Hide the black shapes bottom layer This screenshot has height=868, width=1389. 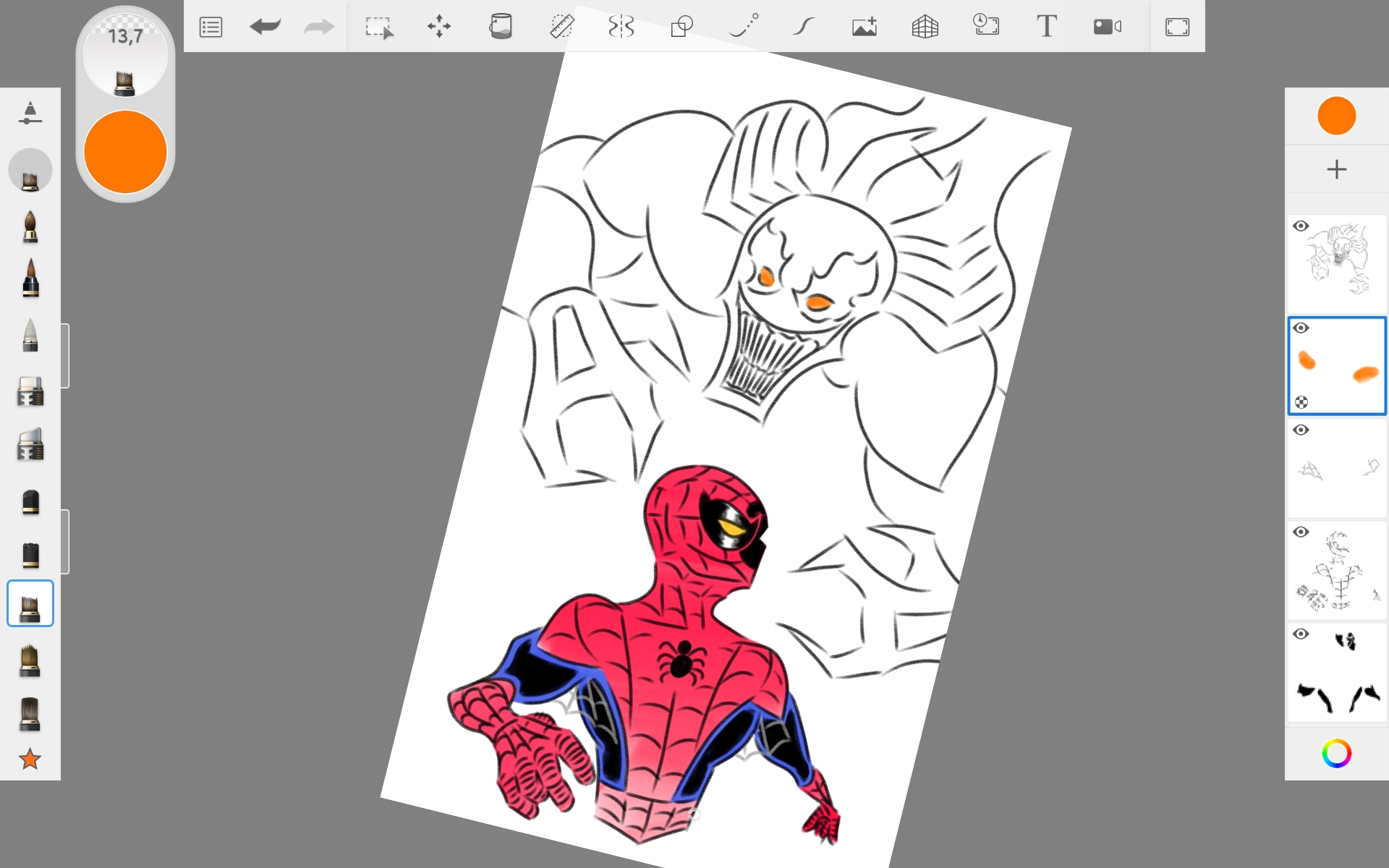tap(1301, 634)
